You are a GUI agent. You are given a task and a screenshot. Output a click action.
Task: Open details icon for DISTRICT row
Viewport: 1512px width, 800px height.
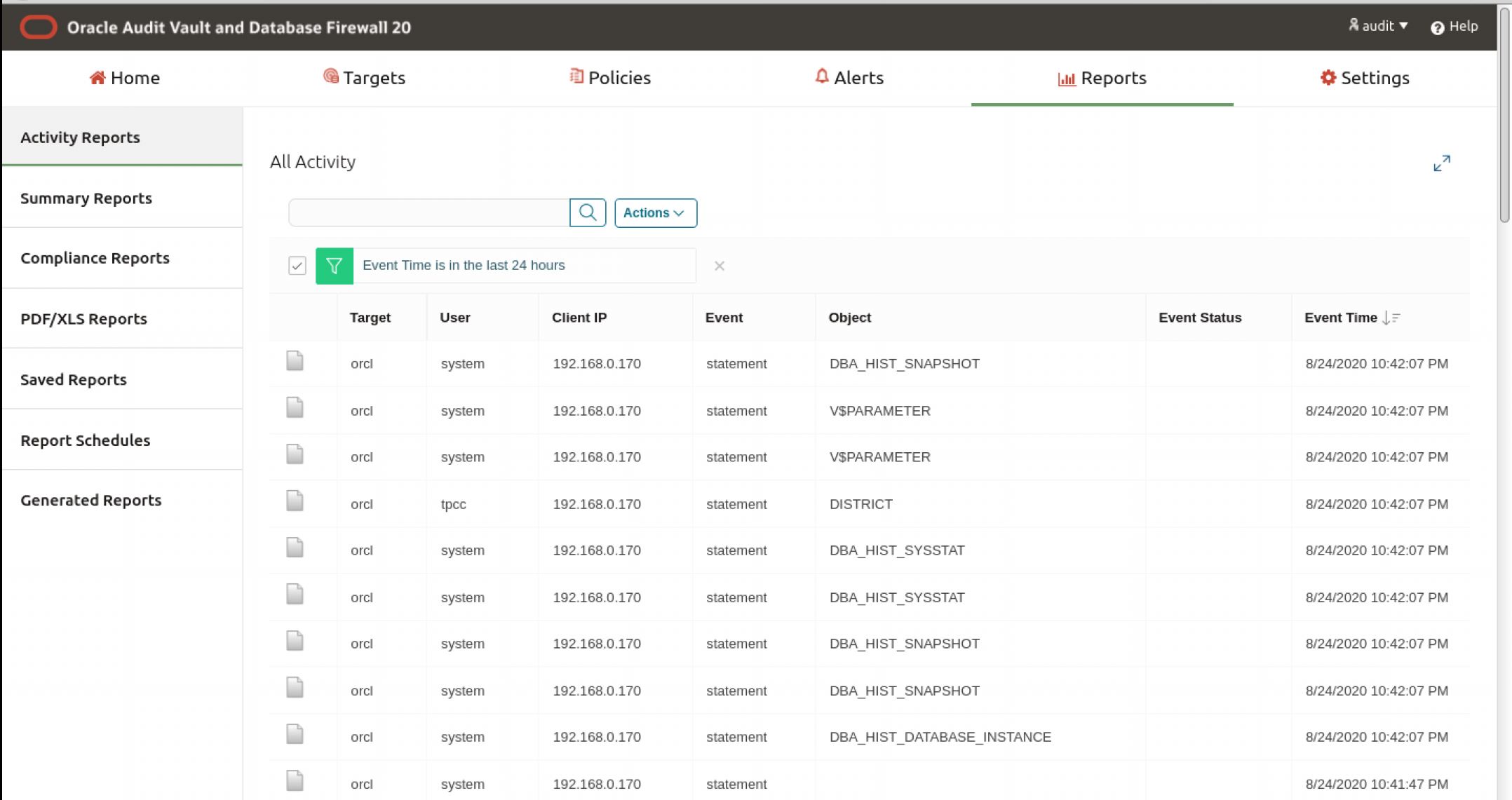click(295, 501)
